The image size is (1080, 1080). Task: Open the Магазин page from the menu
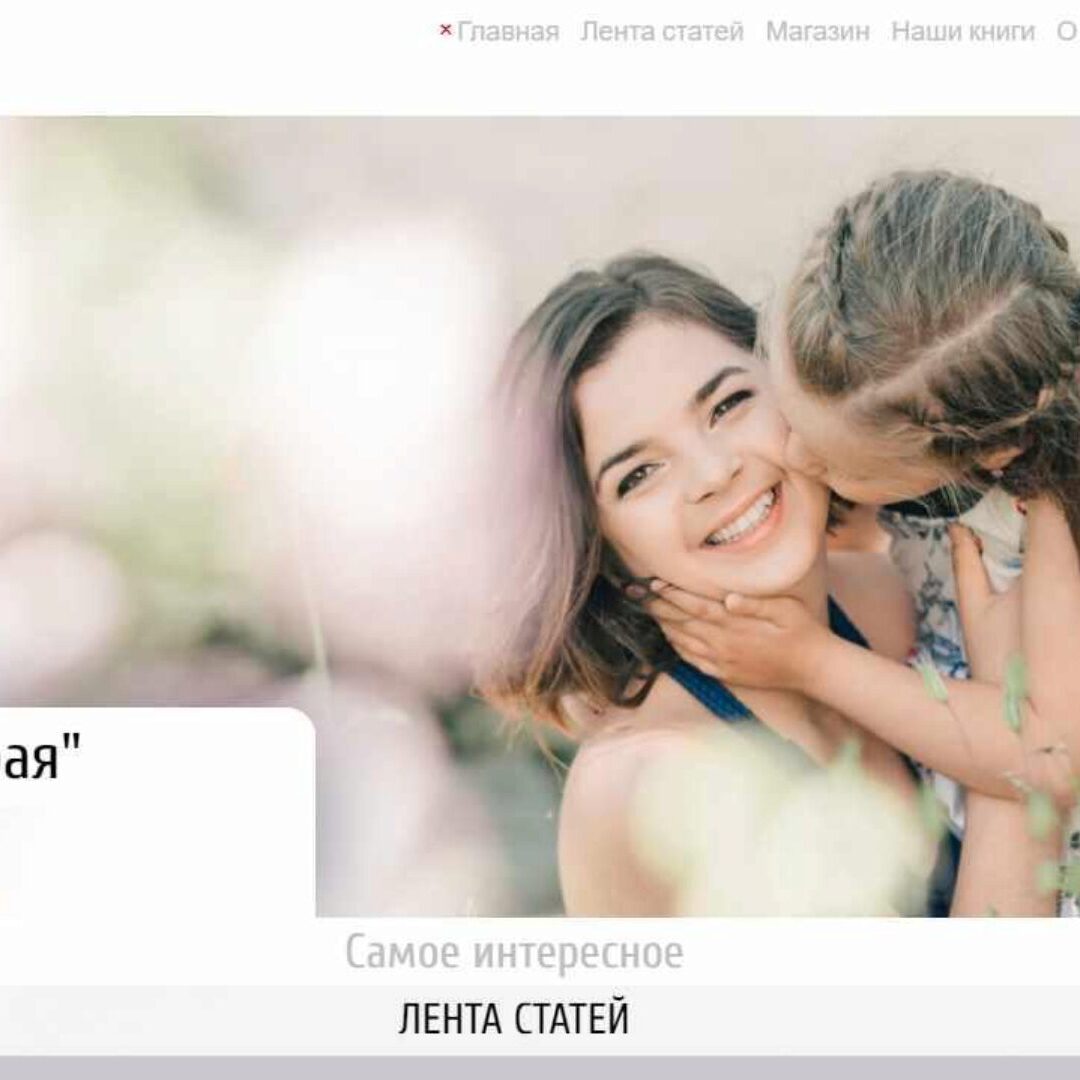[x=818, y=32]
